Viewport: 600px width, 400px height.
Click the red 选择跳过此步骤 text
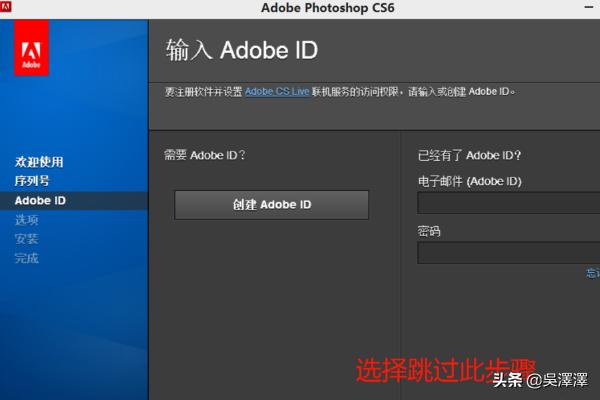click(x=446, y=370)
